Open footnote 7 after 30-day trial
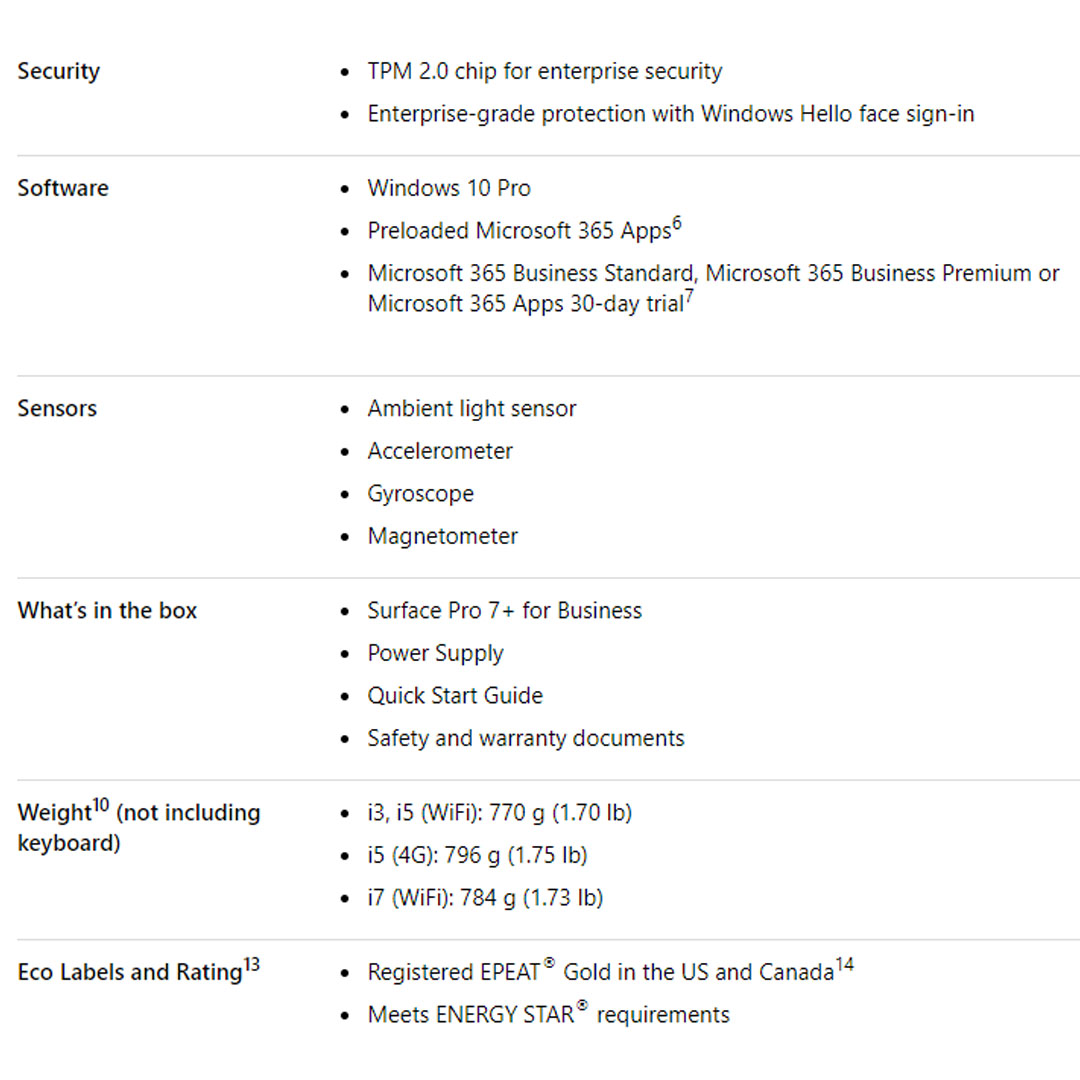This screenshot has height=1080, width=1080. (x=689, y=296)
